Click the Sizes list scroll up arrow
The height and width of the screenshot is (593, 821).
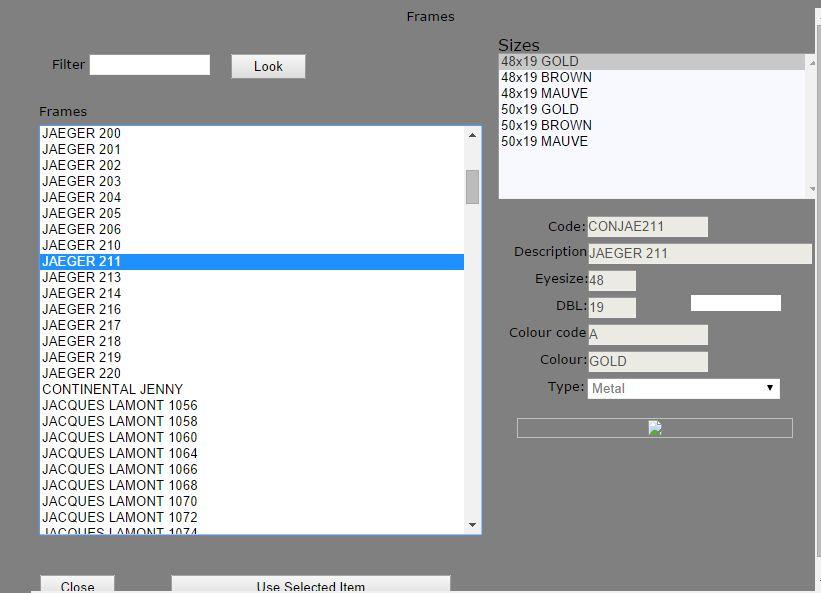(812, 63)
